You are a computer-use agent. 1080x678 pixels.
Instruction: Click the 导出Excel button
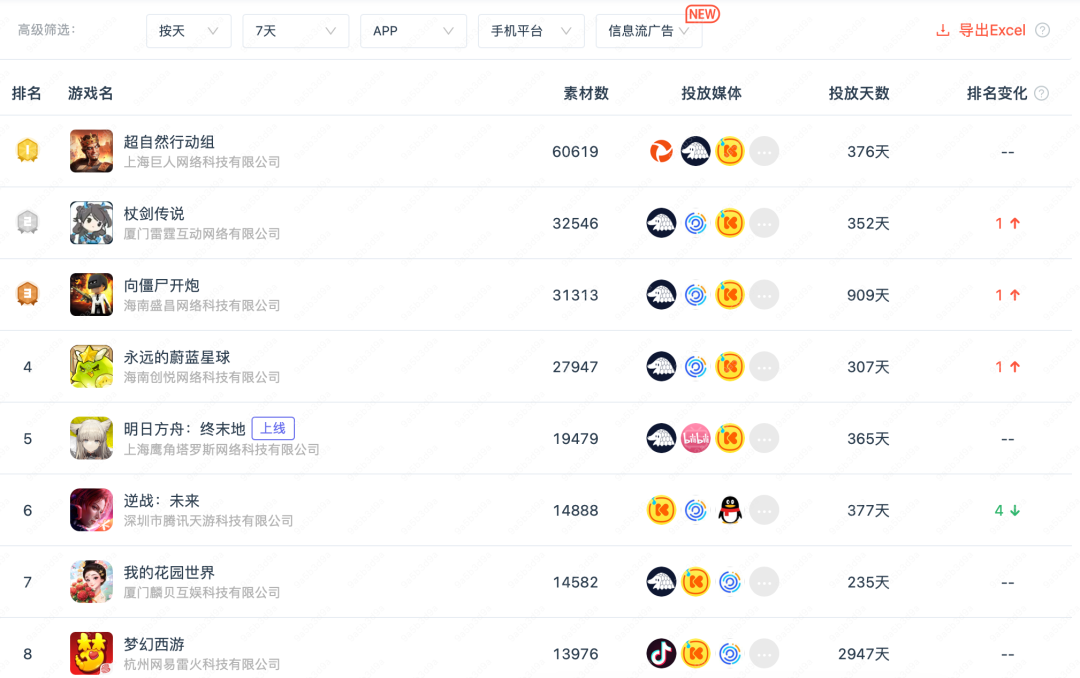pyautogui.click(x=981, y=30)
